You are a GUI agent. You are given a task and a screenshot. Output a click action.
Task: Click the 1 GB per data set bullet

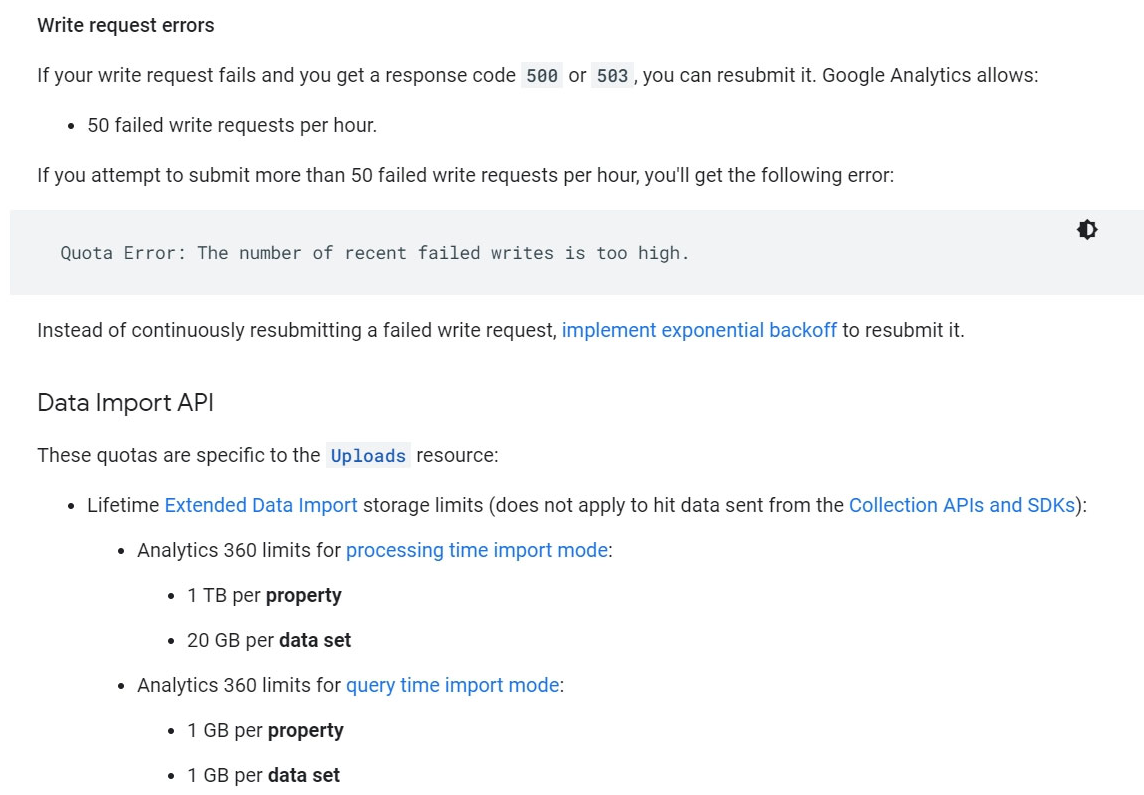pyautogui.click(x=263, y=775)
